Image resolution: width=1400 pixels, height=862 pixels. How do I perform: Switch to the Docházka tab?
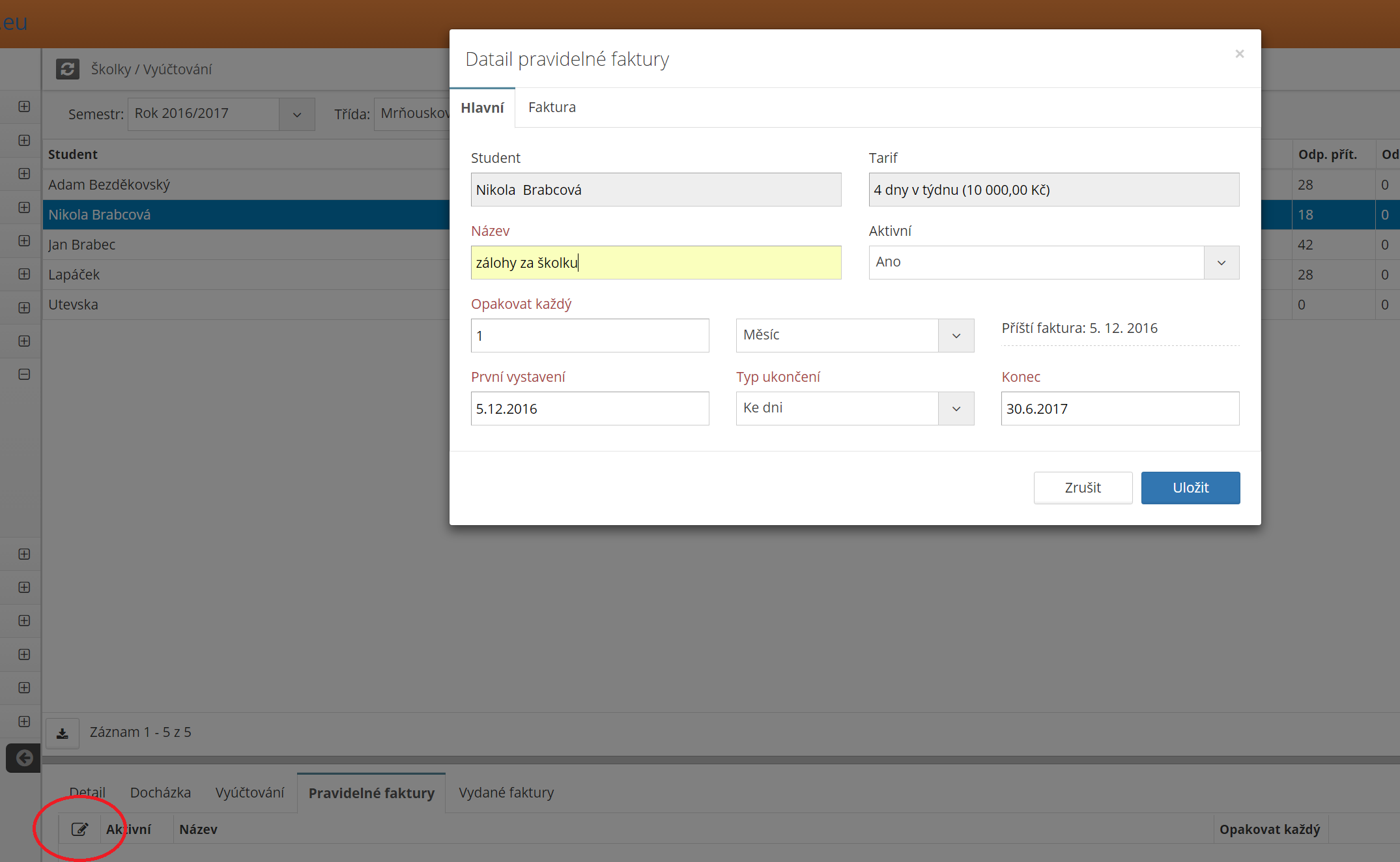pyautogui.click(x=160, y=793)
